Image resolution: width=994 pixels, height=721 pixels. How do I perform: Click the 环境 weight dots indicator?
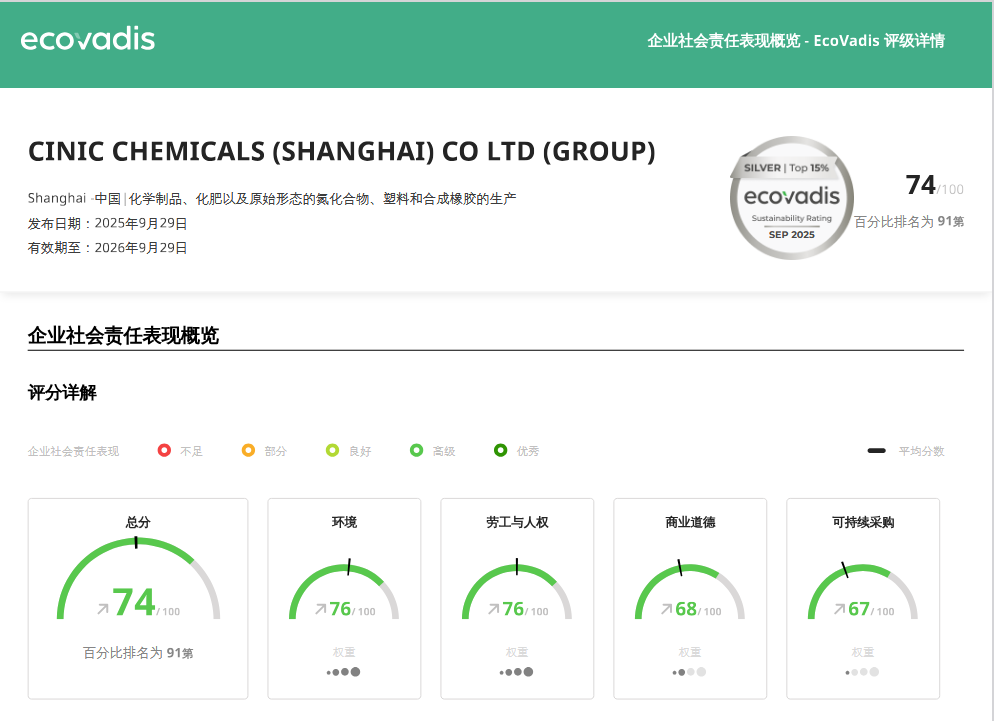344,672
